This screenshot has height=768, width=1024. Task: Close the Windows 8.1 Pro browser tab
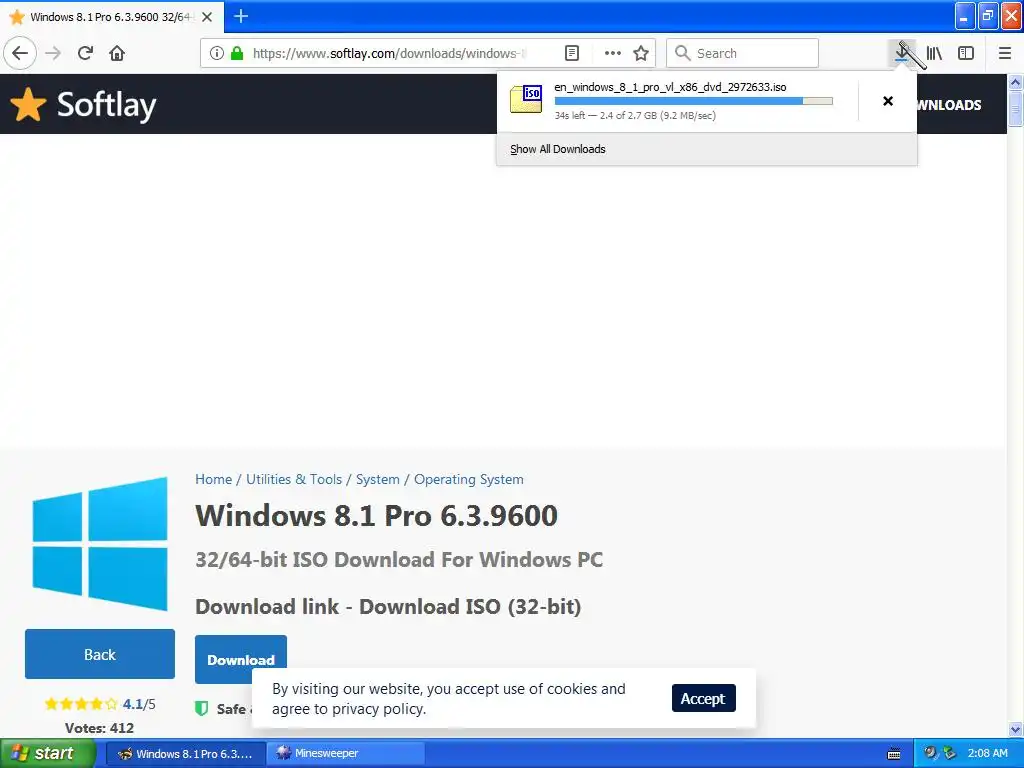point(206,17)
